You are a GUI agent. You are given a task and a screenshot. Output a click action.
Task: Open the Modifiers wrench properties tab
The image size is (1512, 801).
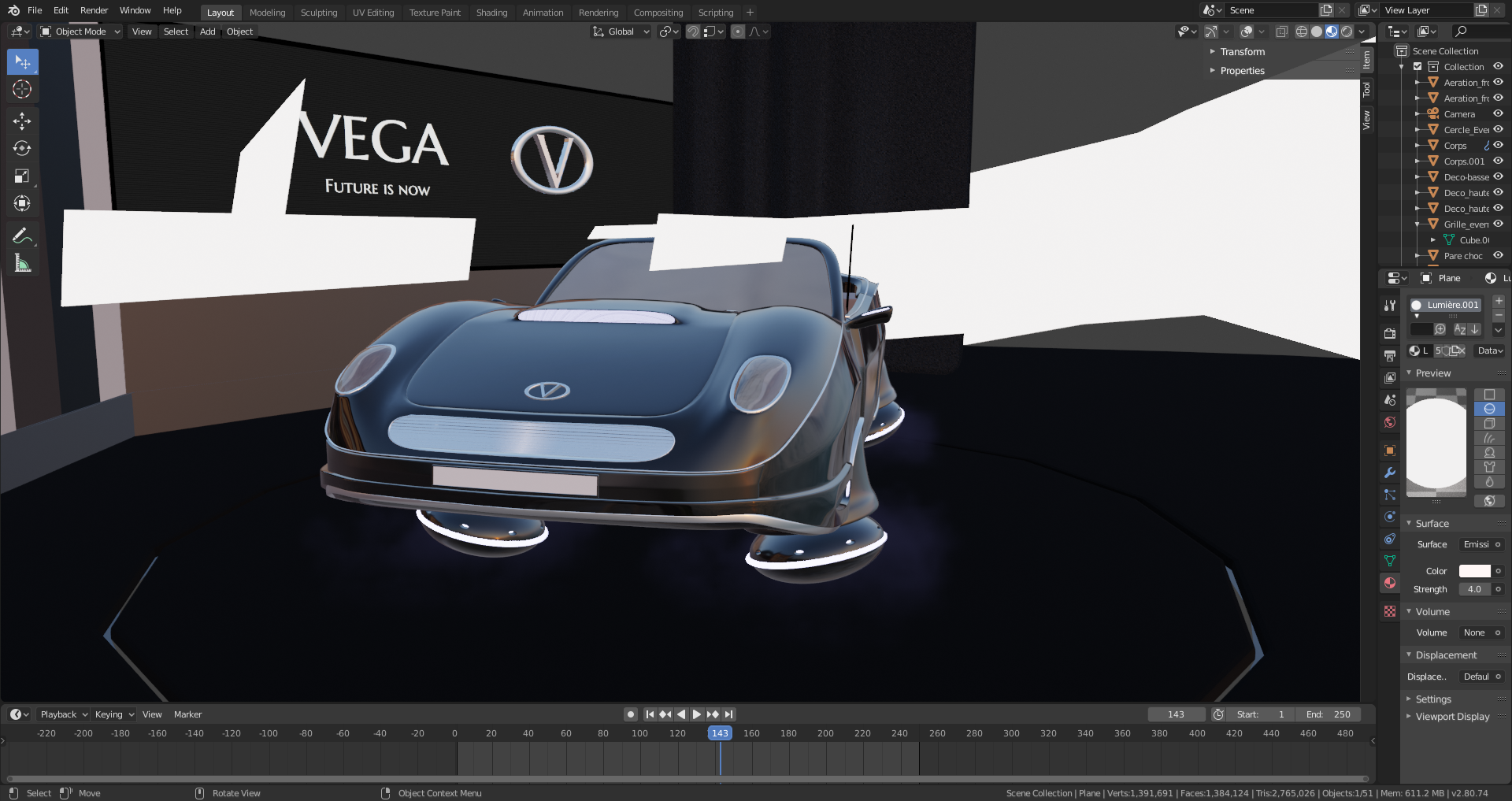click(1390, 473)
